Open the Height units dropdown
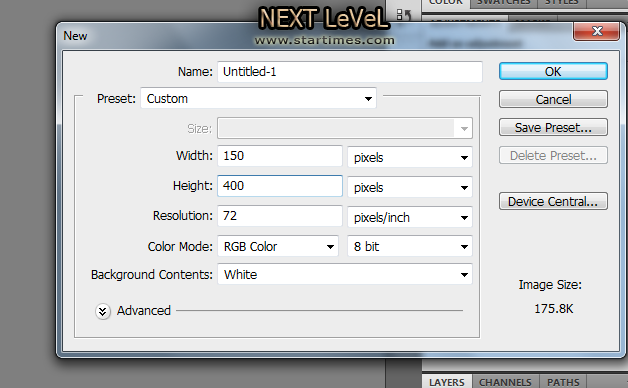Viewport: 628px width, 388px height. click(410, 187)
